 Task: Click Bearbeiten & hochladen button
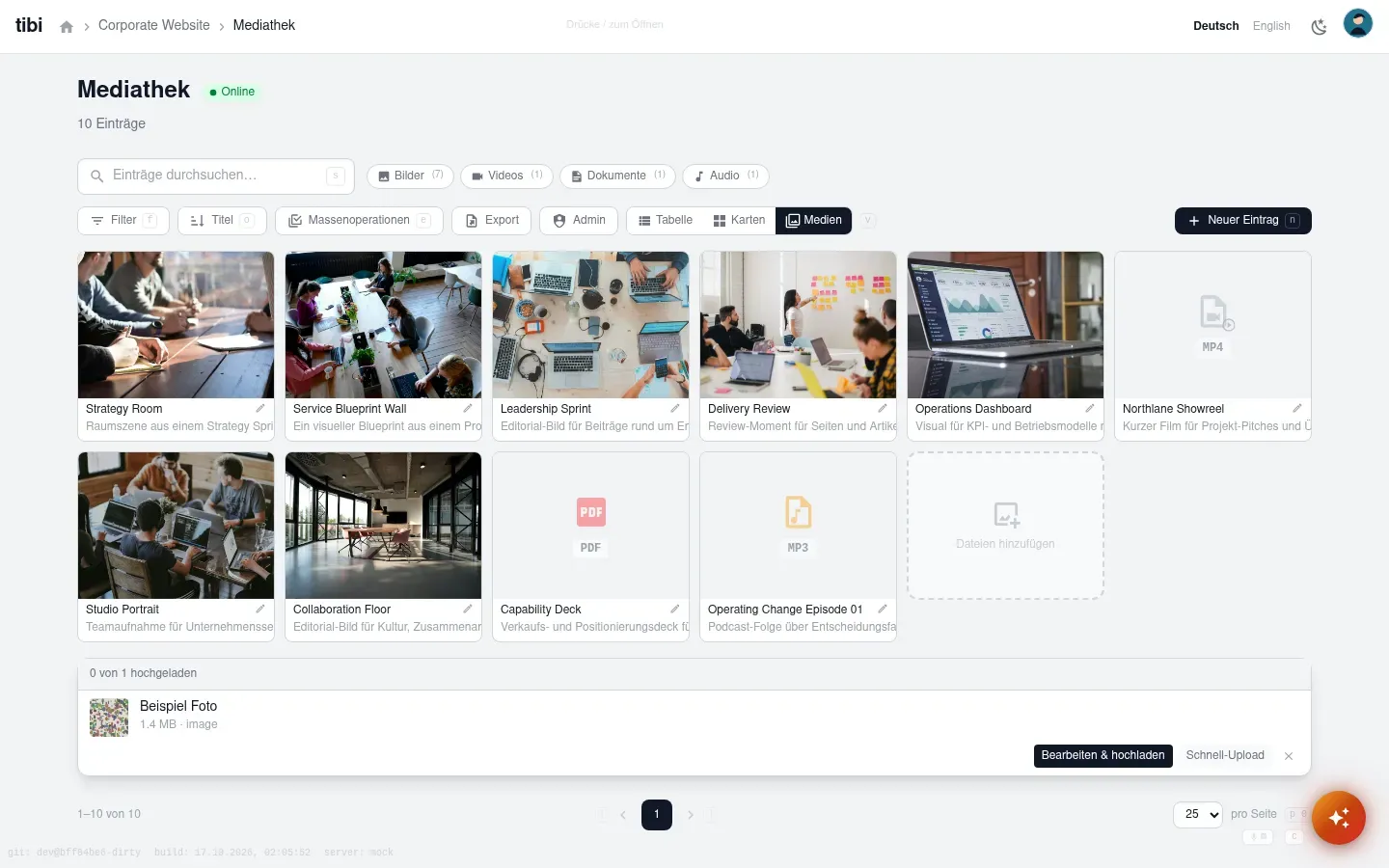tap(1103, 755)
